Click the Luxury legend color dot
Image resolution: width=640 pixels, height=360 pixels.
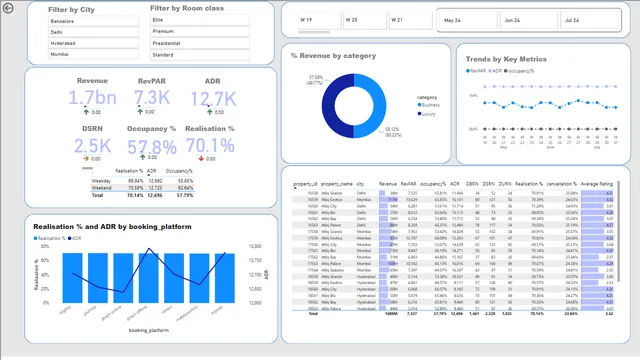[x=419, y=114]
